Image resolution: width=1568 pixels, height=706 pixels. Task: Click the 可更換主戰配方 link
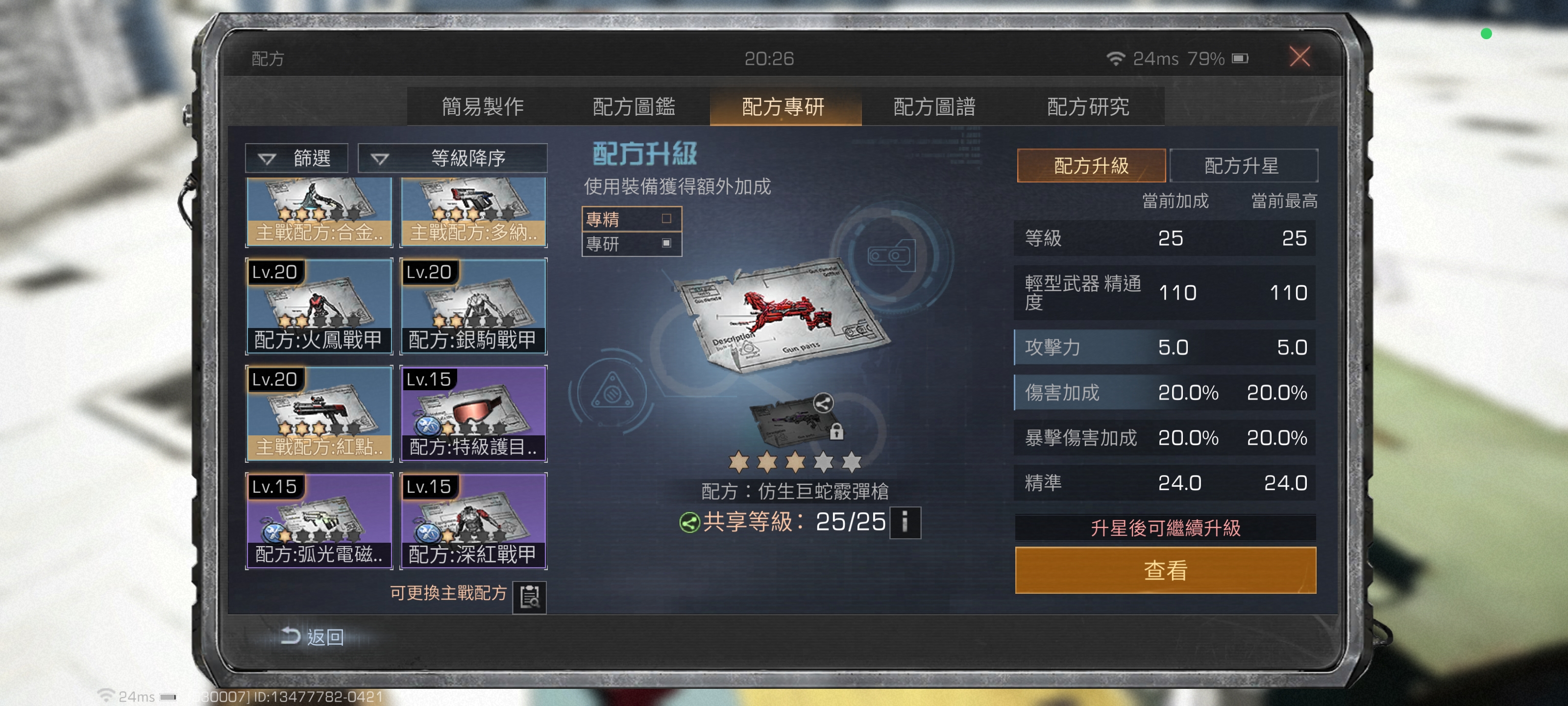pyautogui.click(x=448, y=593)
